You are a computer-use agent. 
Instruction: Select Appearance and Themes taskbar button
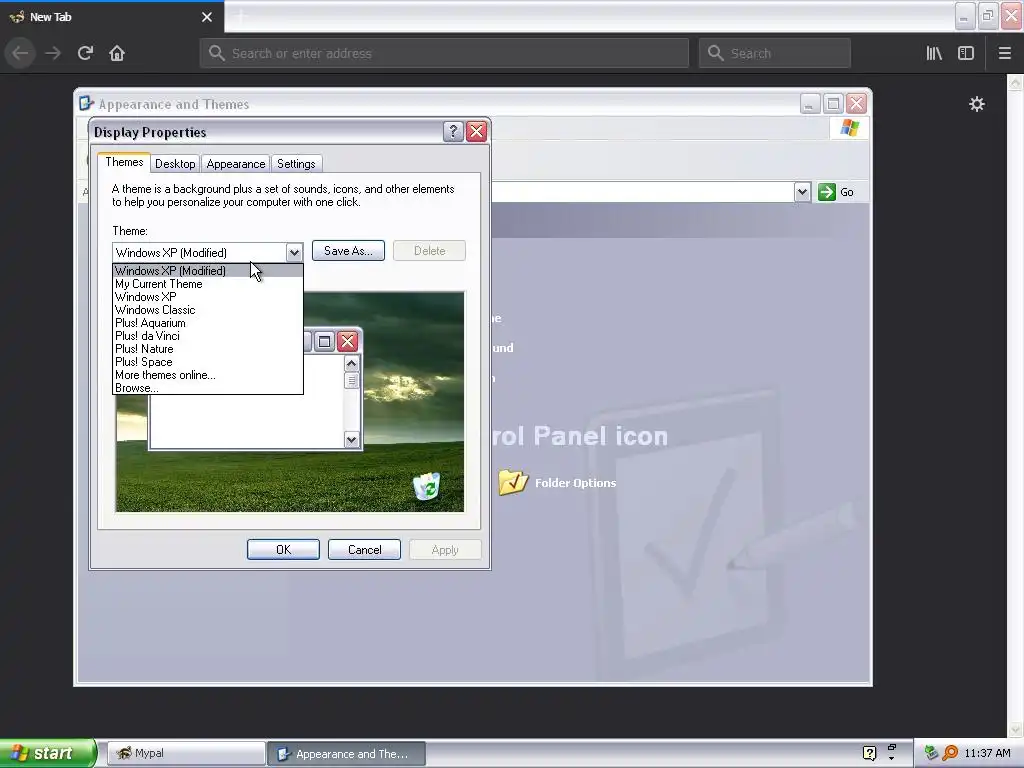[x=347, y=754]
